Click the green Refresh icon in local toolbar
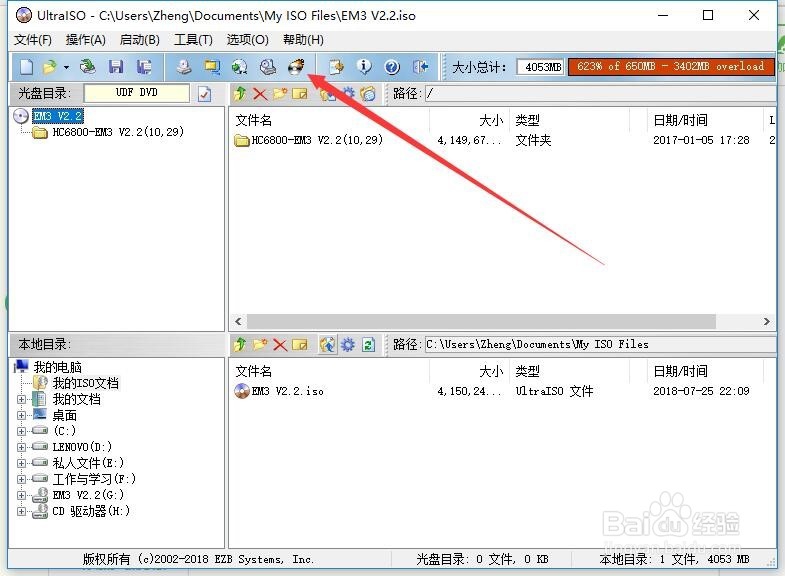The image size is (785, 576). click(x=368, y=344)
